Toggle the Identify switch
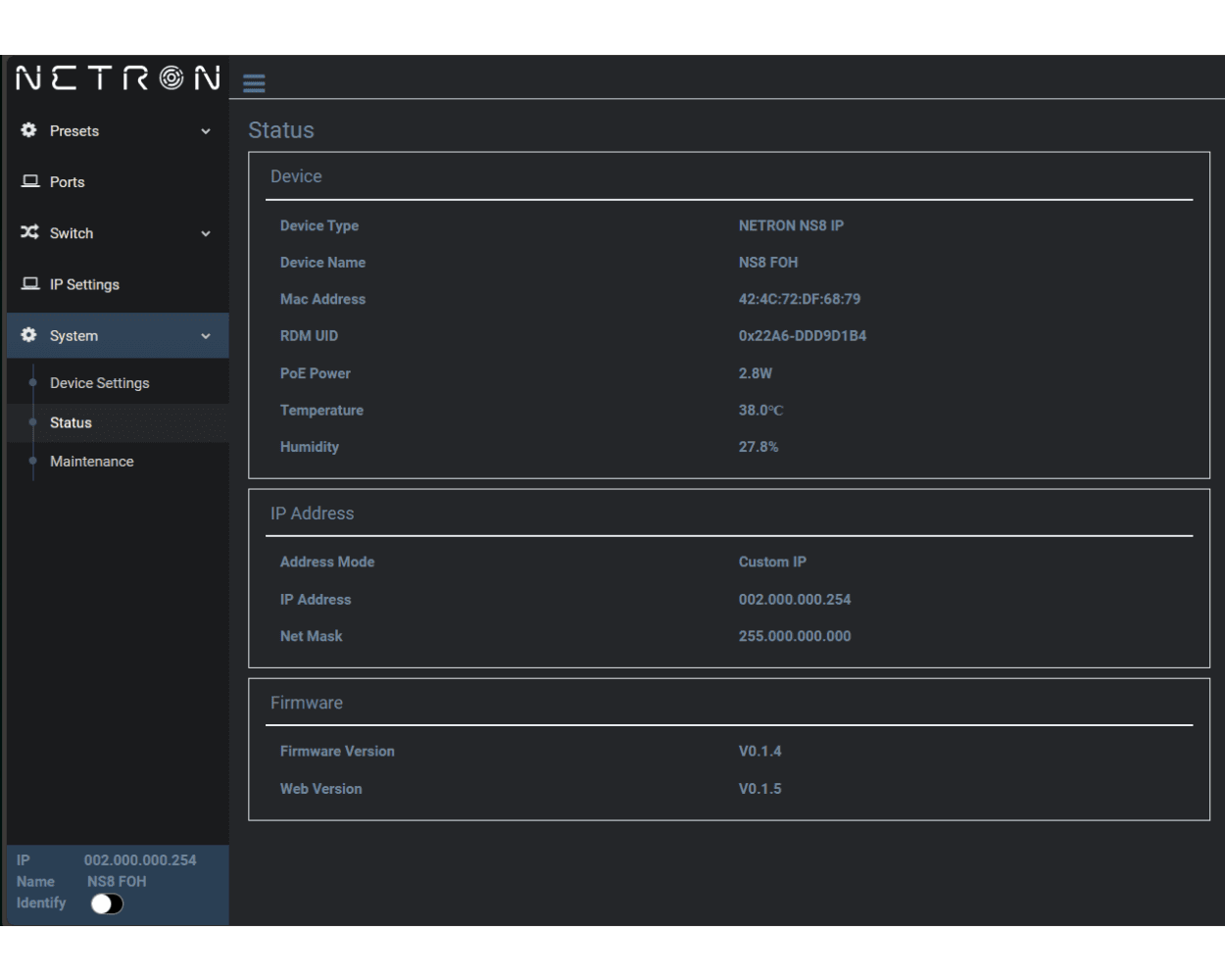Screen dimensions: 1225x980 coord(107,904)
